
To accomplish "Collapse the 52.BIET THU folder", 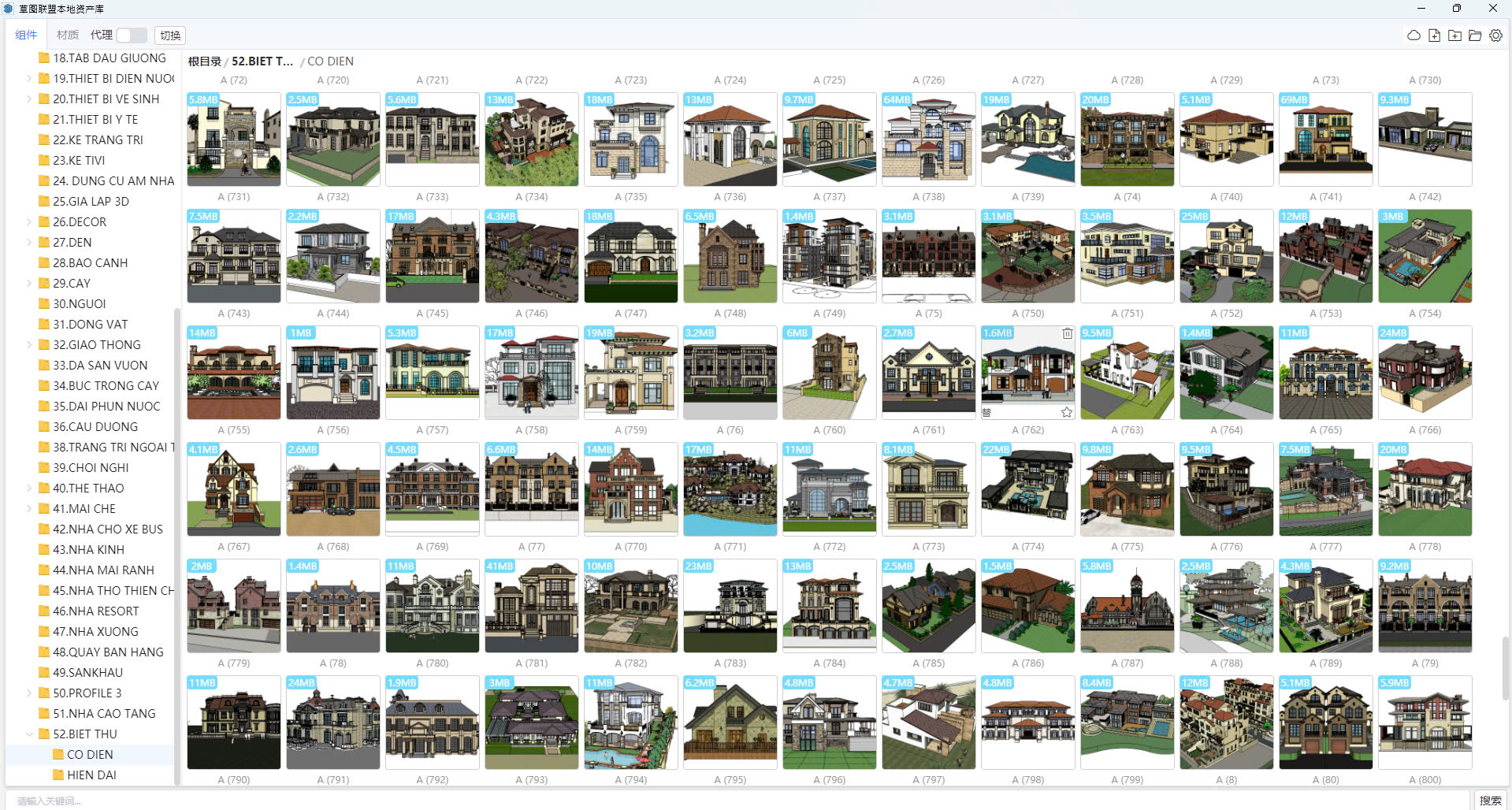I will coord(29,734).
